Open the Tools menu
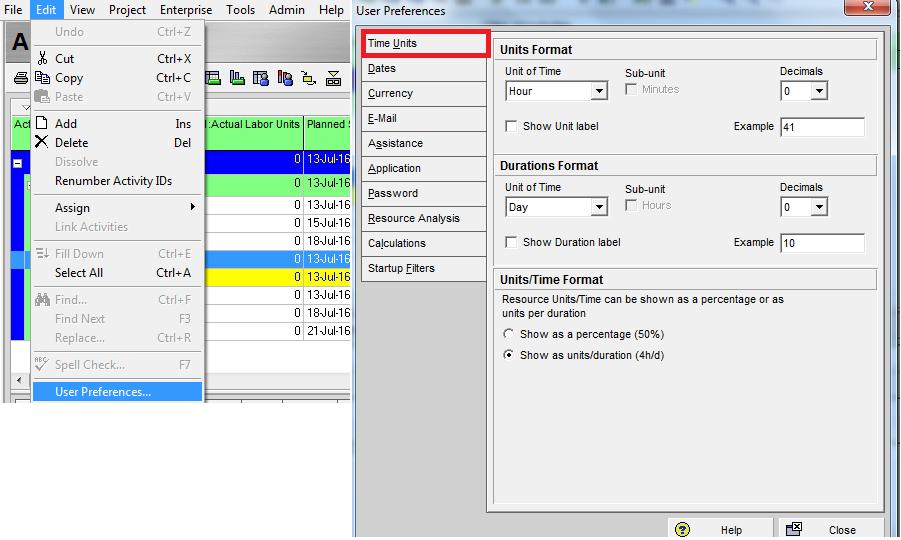The image size is (901, 540). (240, 10)
